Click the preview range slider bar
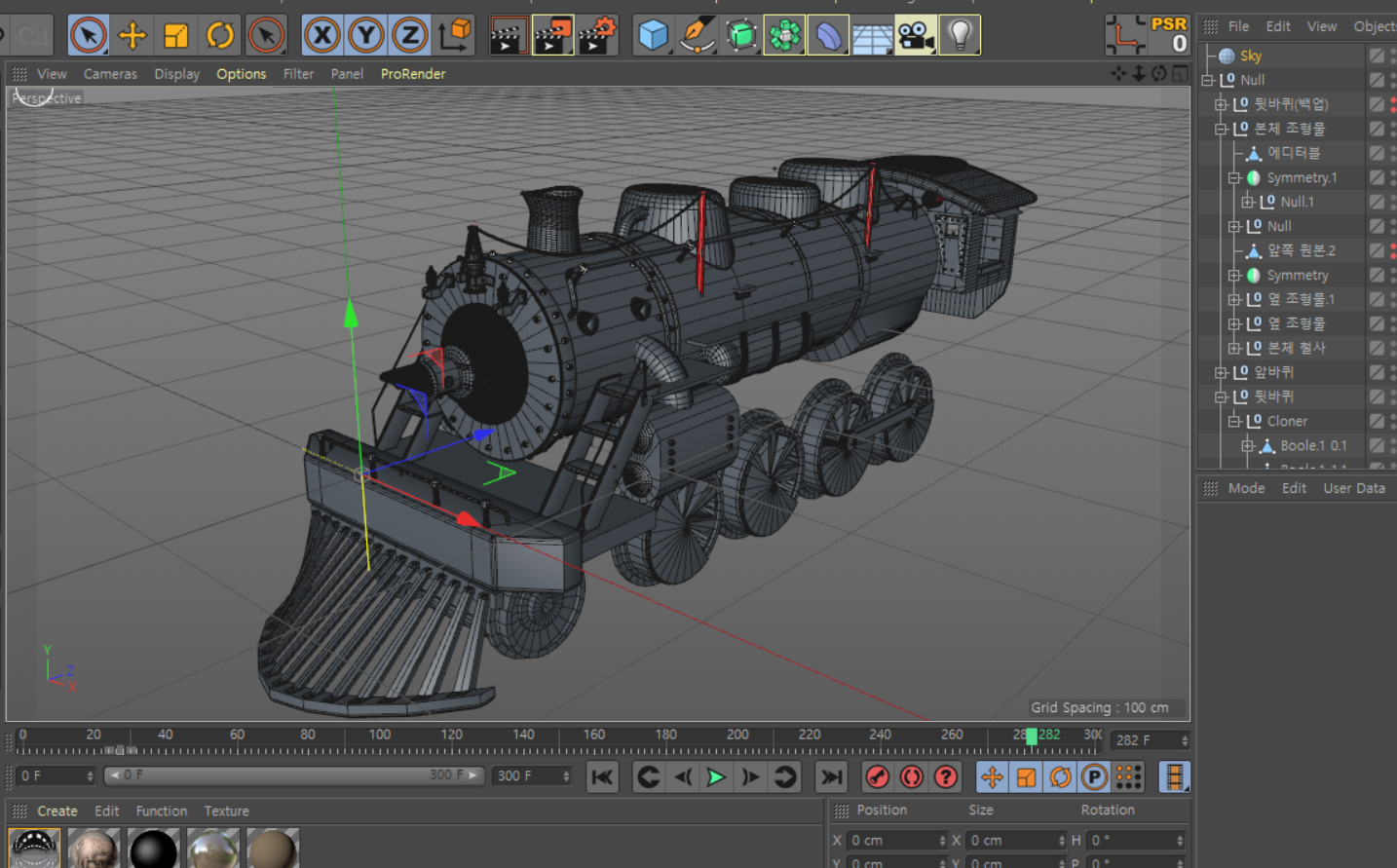 (294, 775)
